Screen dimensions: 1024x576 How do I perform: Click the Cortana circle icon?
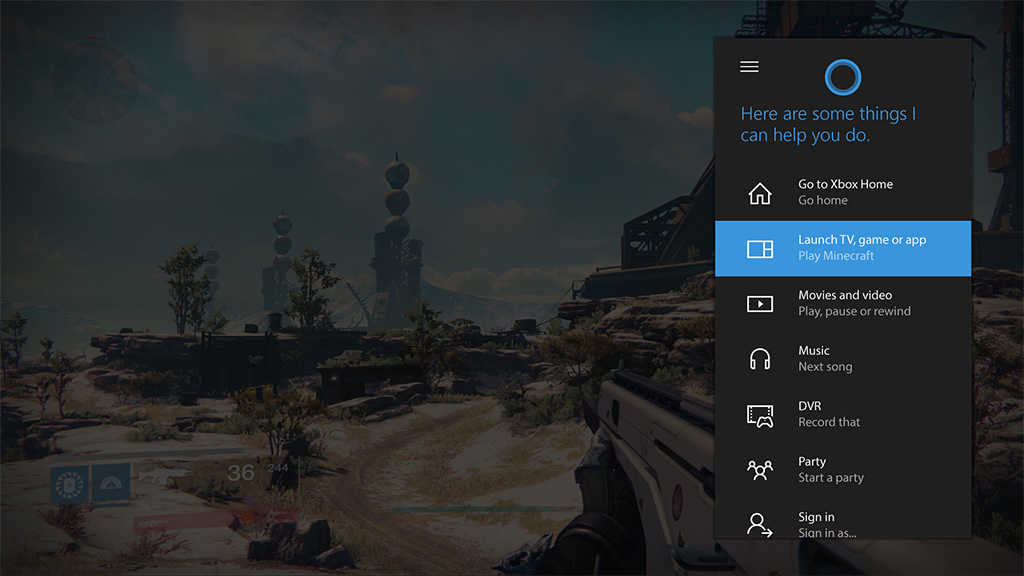[x=842, y=77]
